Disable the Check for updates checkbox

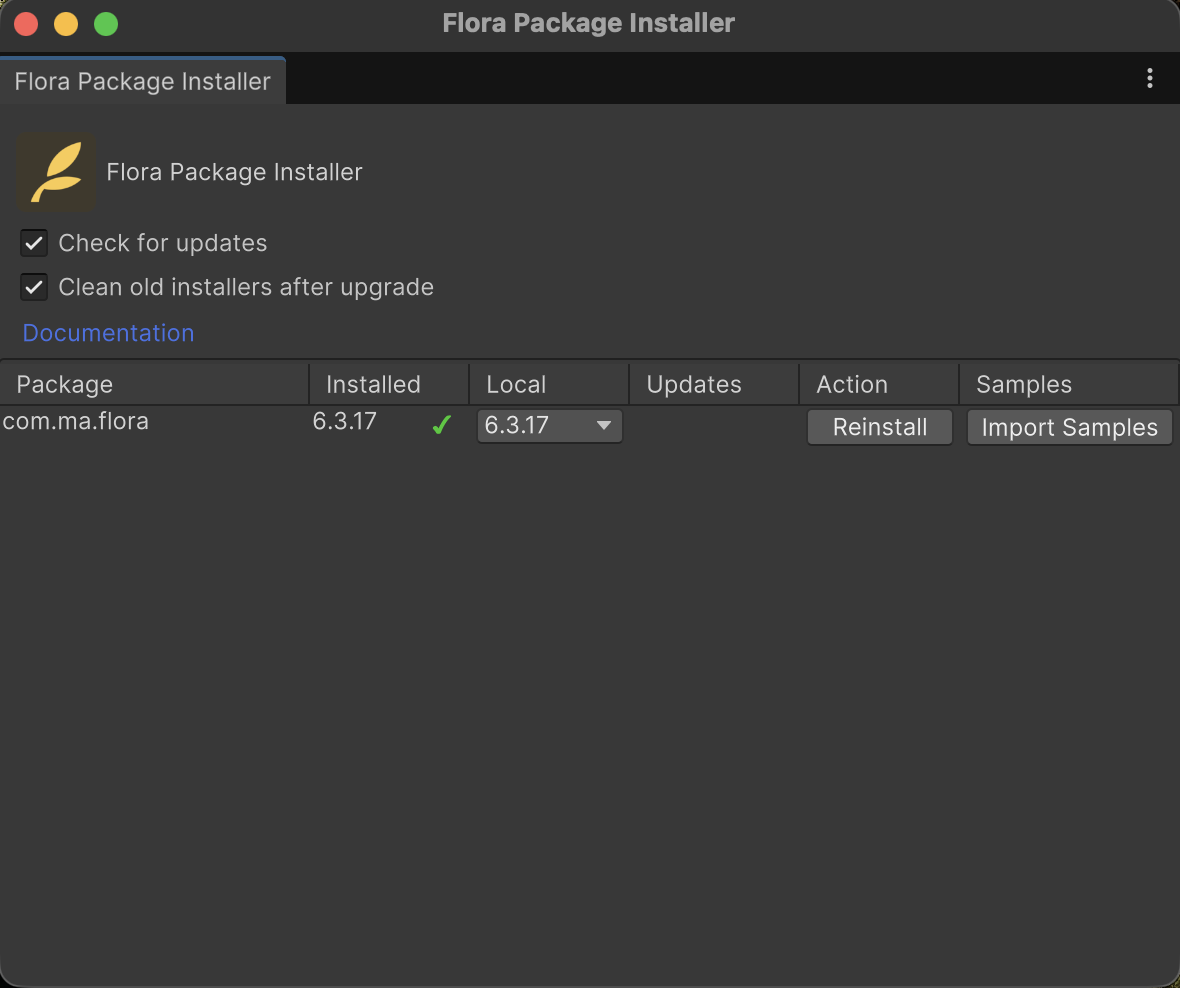(34, 243)
